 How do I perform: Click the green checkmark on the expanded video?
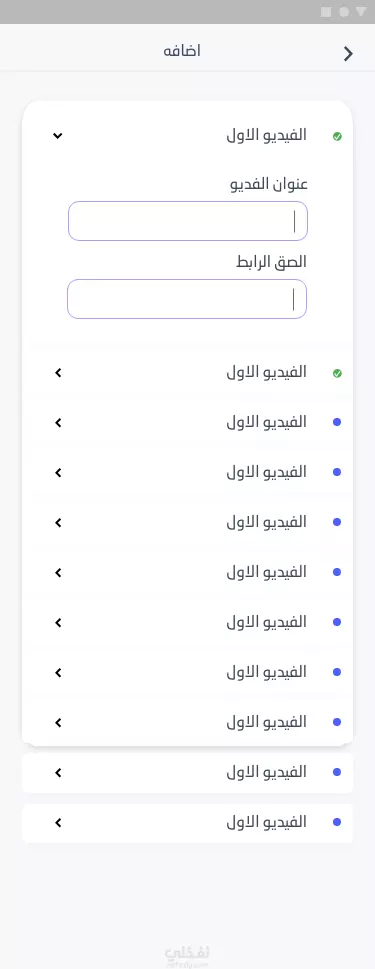pos(337,137)
